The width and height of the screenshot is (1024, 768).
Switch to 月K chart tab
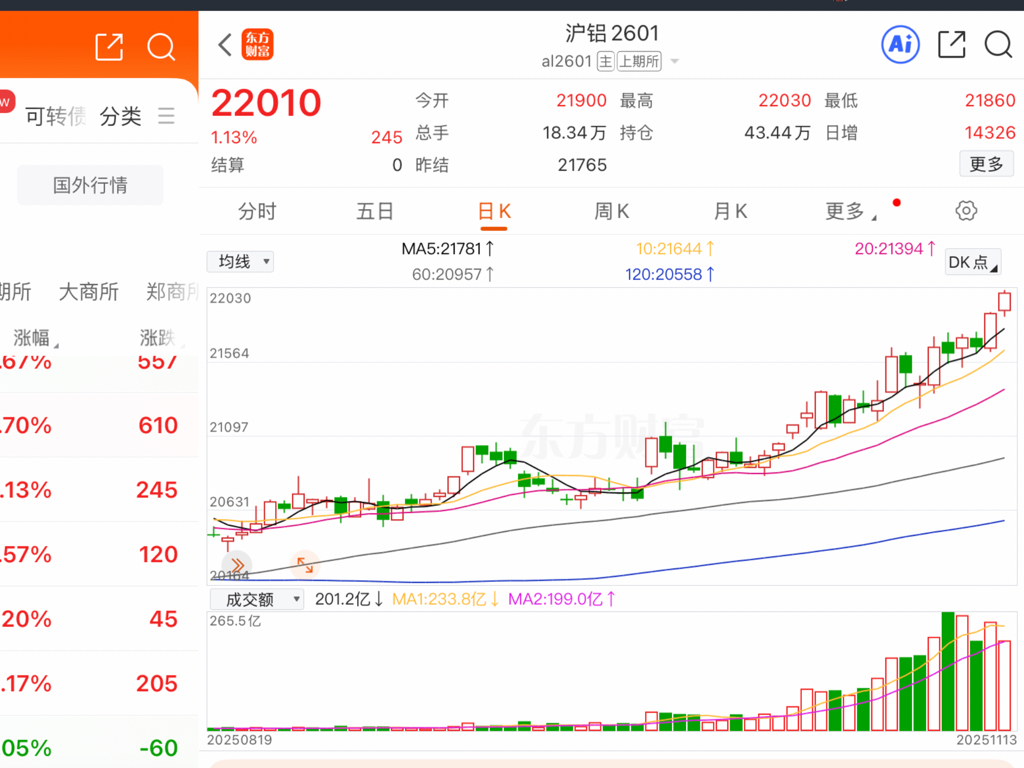coord(730,211)
